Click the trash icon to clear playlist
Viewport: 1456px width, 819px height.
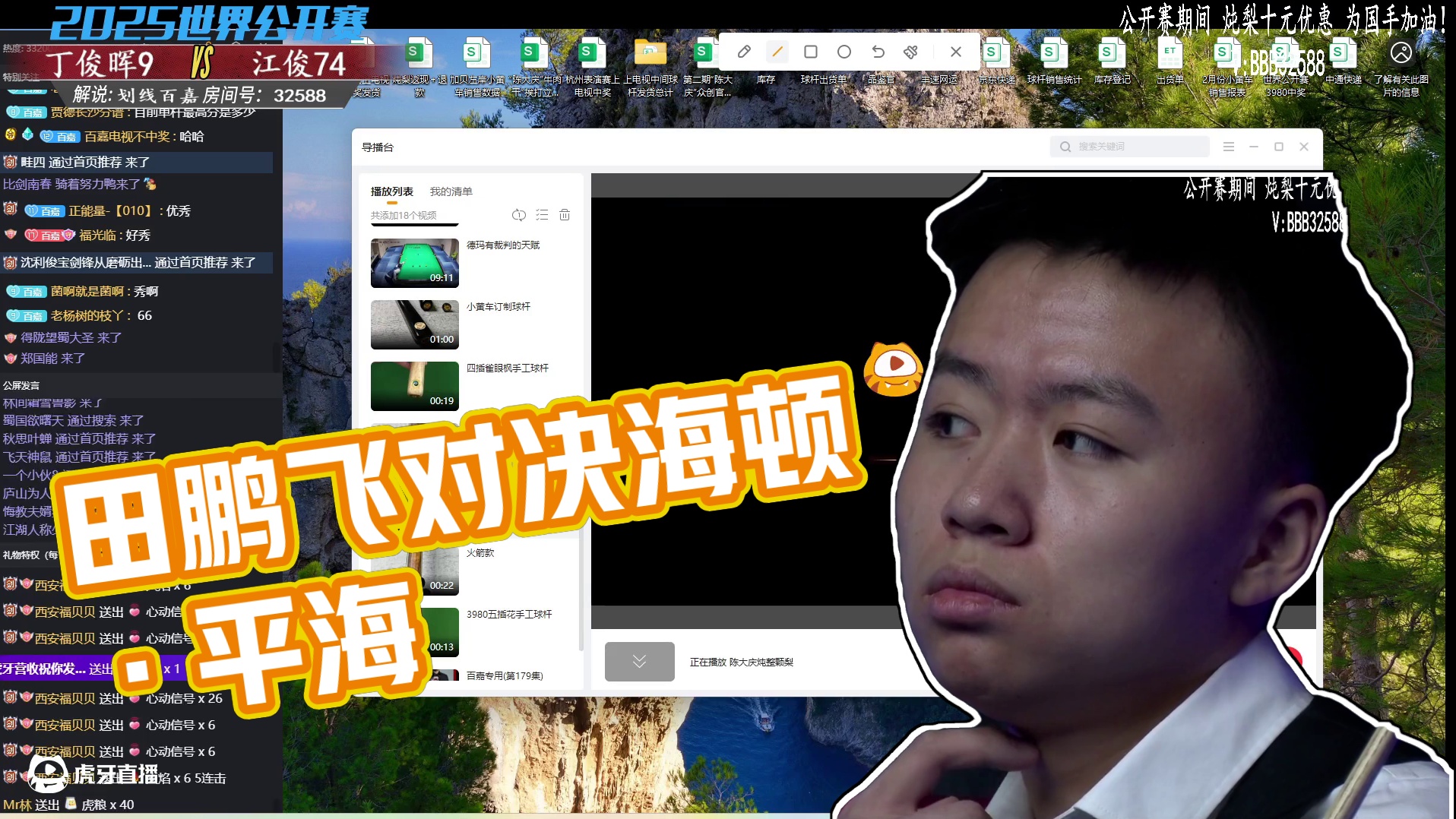(x=565, y=215)
